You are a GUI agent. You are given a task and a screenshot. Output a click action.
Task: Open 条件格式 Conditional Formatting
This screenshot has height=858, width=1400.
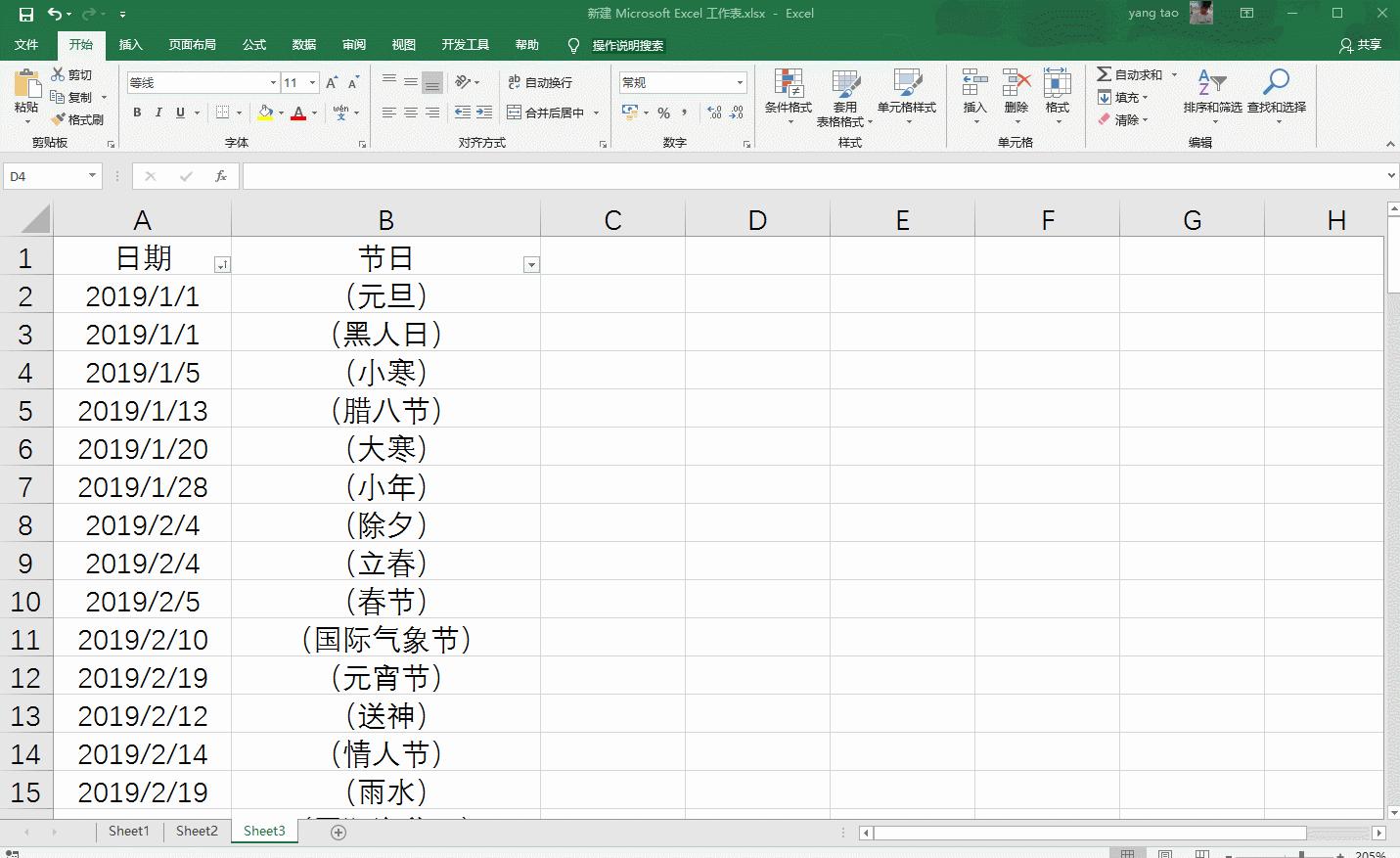[788, 98]
